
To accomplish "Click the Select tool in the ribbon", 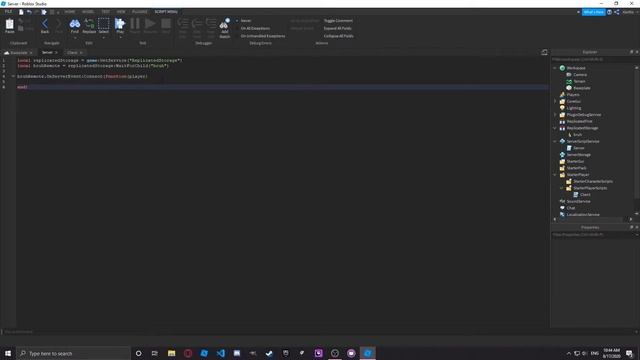I will click(x=104, y=26).
